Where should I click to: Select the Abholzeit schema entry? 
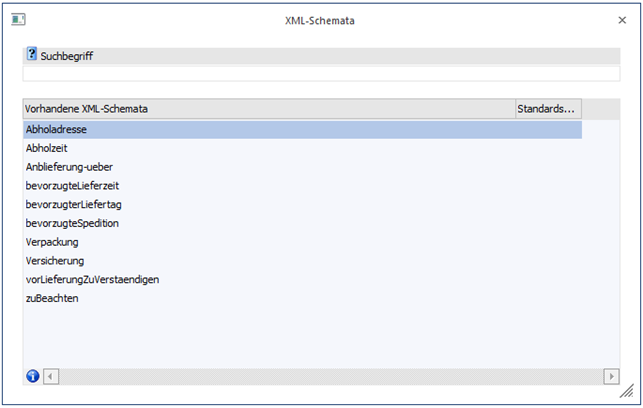pyautogui.click(x=47, y=148)
